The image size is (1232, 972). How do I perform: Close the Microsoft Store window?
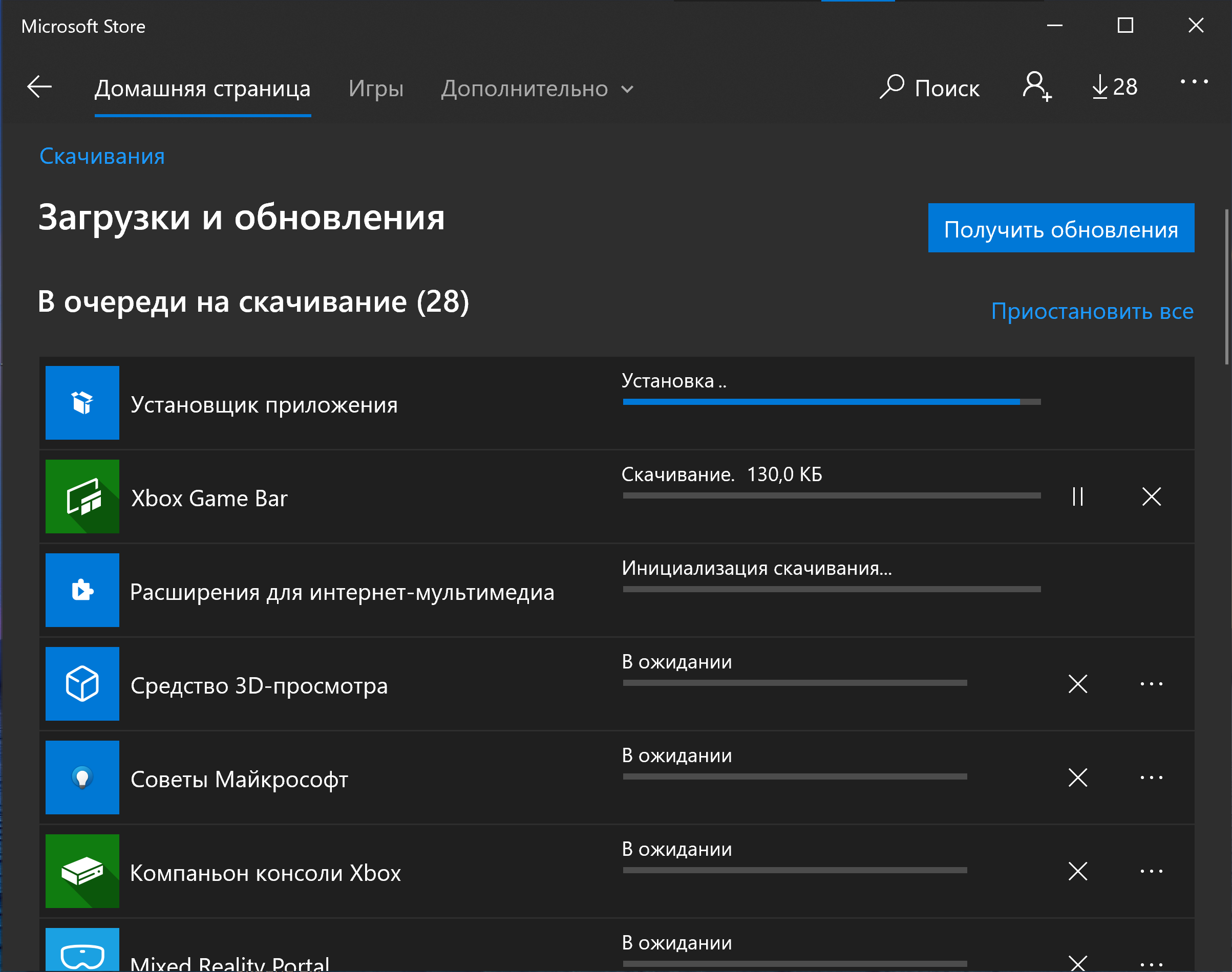[x=1196, y=26]
